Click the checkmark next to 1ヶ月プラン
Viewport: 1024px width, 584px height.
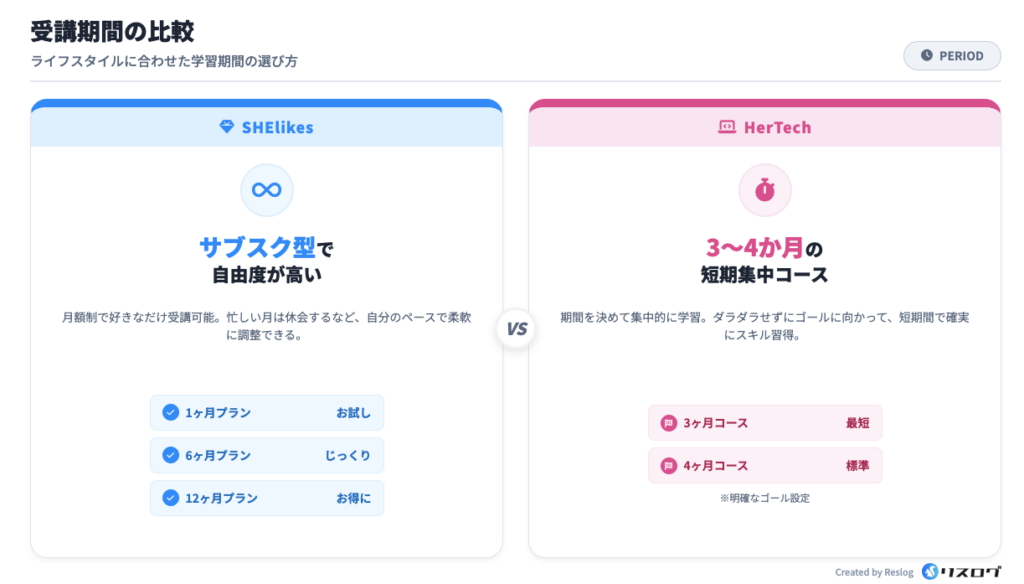pos(170,413)
